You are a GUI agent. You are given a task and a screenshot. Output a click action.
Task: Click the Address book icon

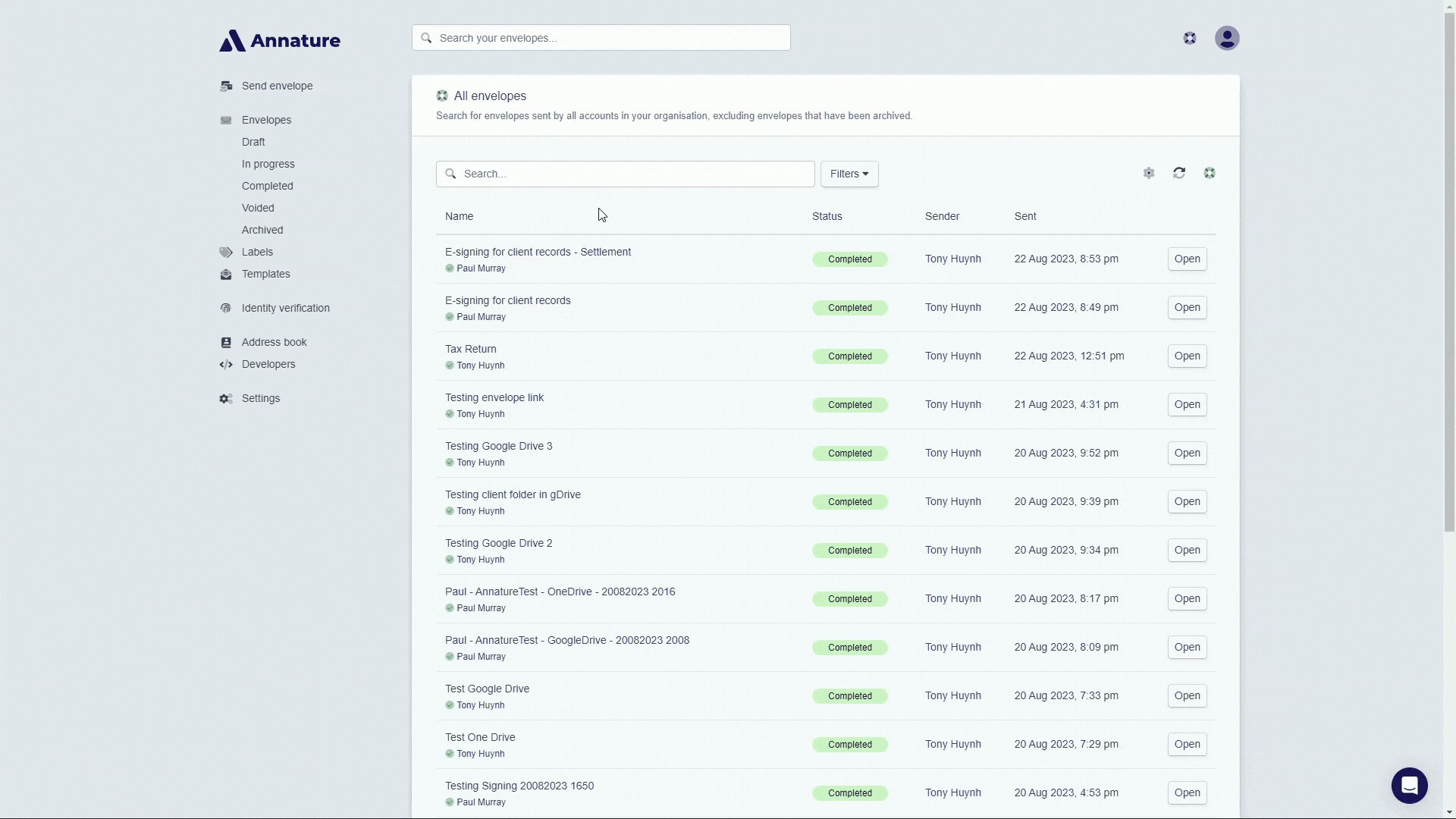pyautogui.click(x=226, y=343)
